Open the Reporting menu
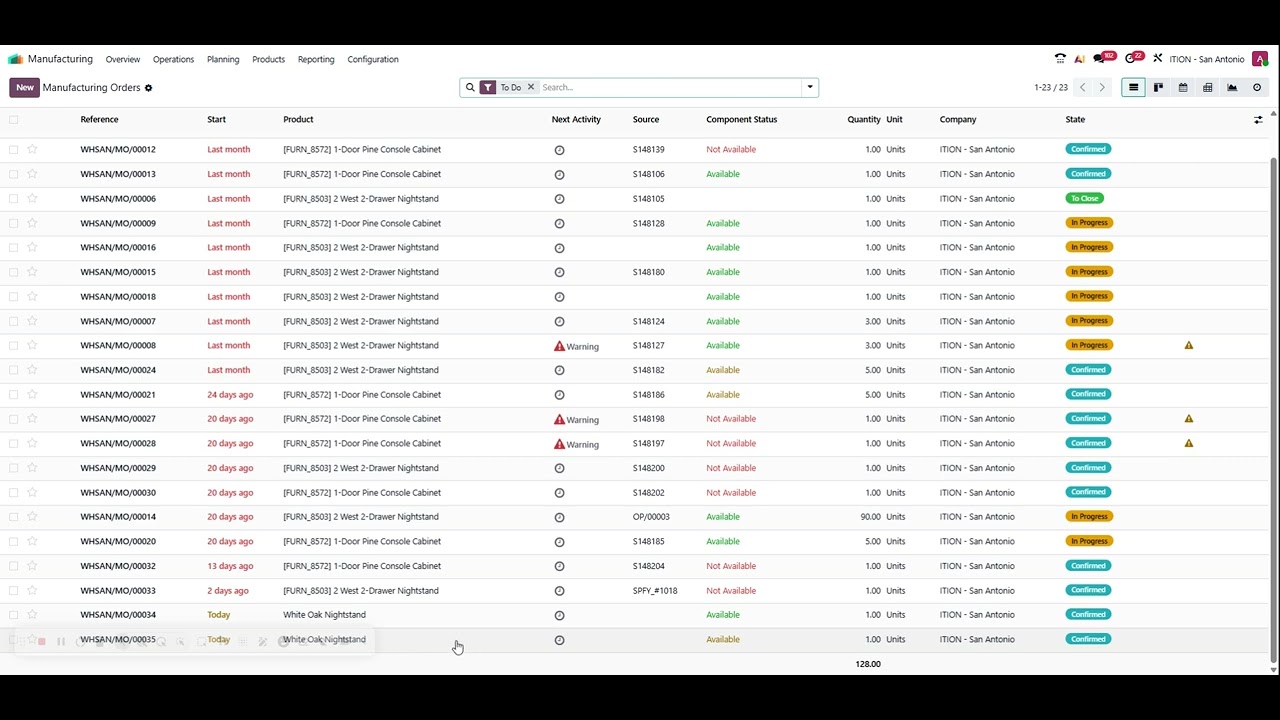This screenshot has height=720, width=1280. click(316, 59)
